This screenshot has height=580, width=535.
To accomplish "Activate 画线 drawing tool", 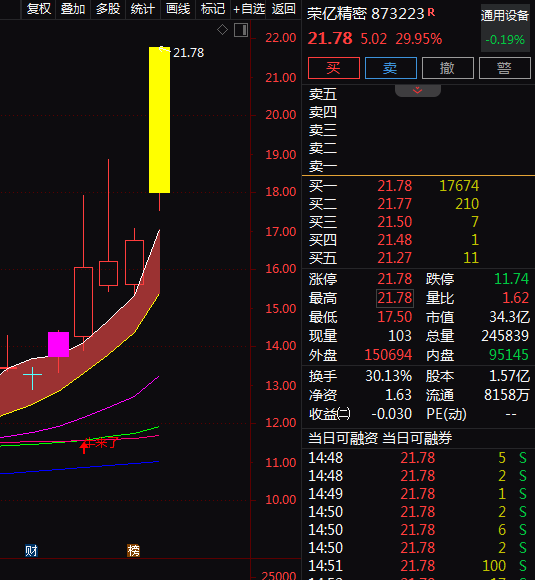I will (x=178, y=9).
